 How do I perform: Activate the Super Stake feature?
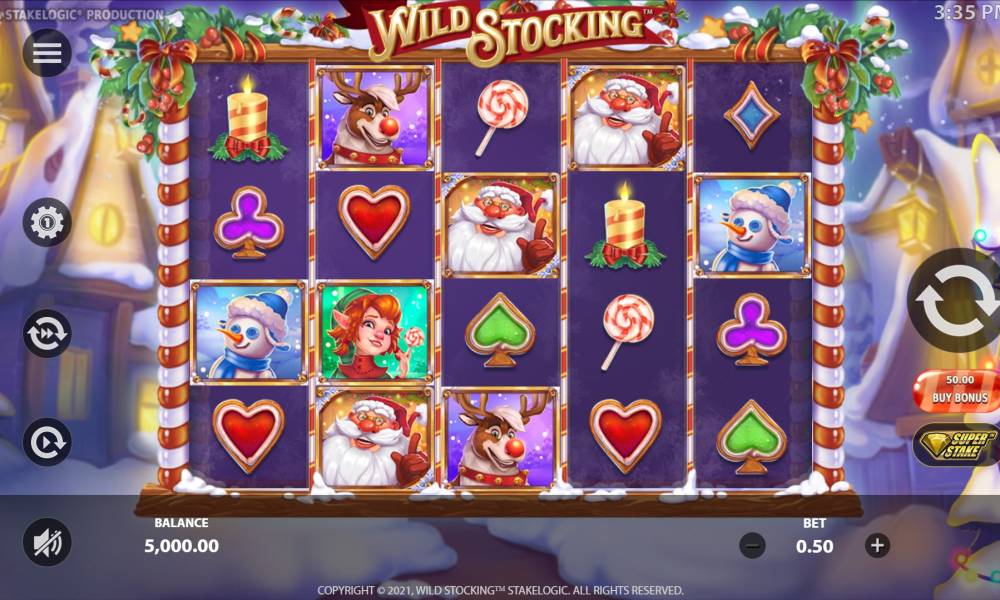click(957, 444)
